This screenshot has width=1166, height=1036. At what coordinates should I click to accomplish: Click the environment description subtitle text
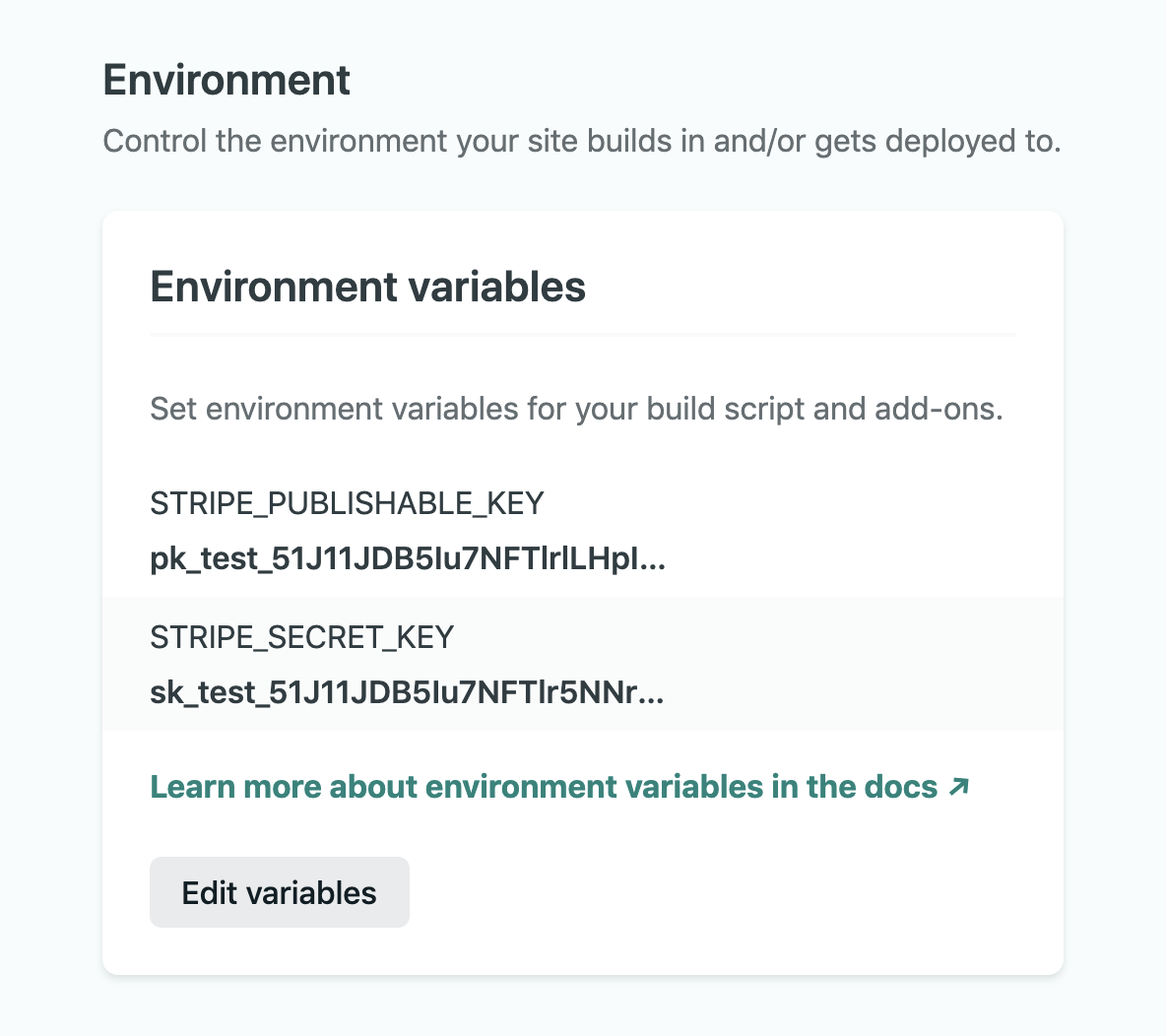[x=581, y=141]
